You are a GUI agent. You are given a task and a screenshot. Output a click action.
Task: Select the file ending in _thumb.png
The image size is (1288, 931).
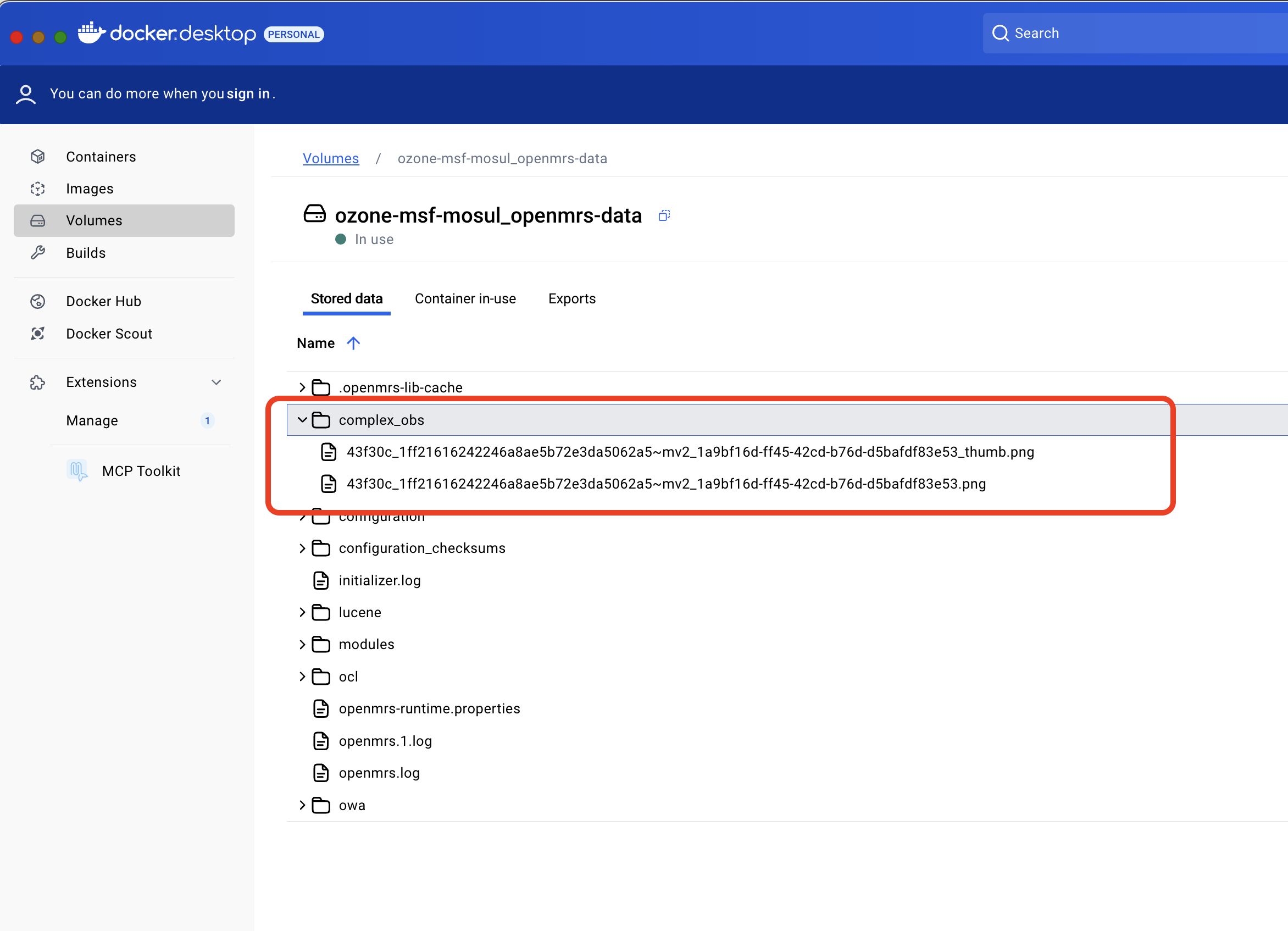pos(690,452)
